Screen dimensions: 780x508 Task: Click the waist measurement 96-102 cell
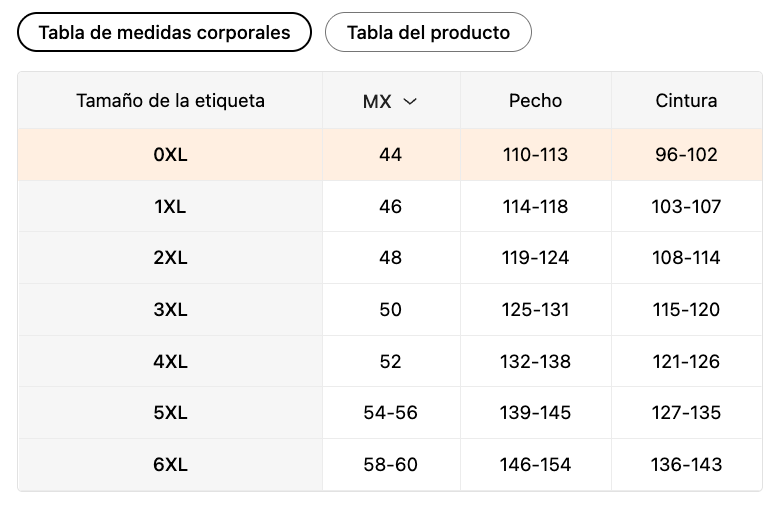[686, 155]
